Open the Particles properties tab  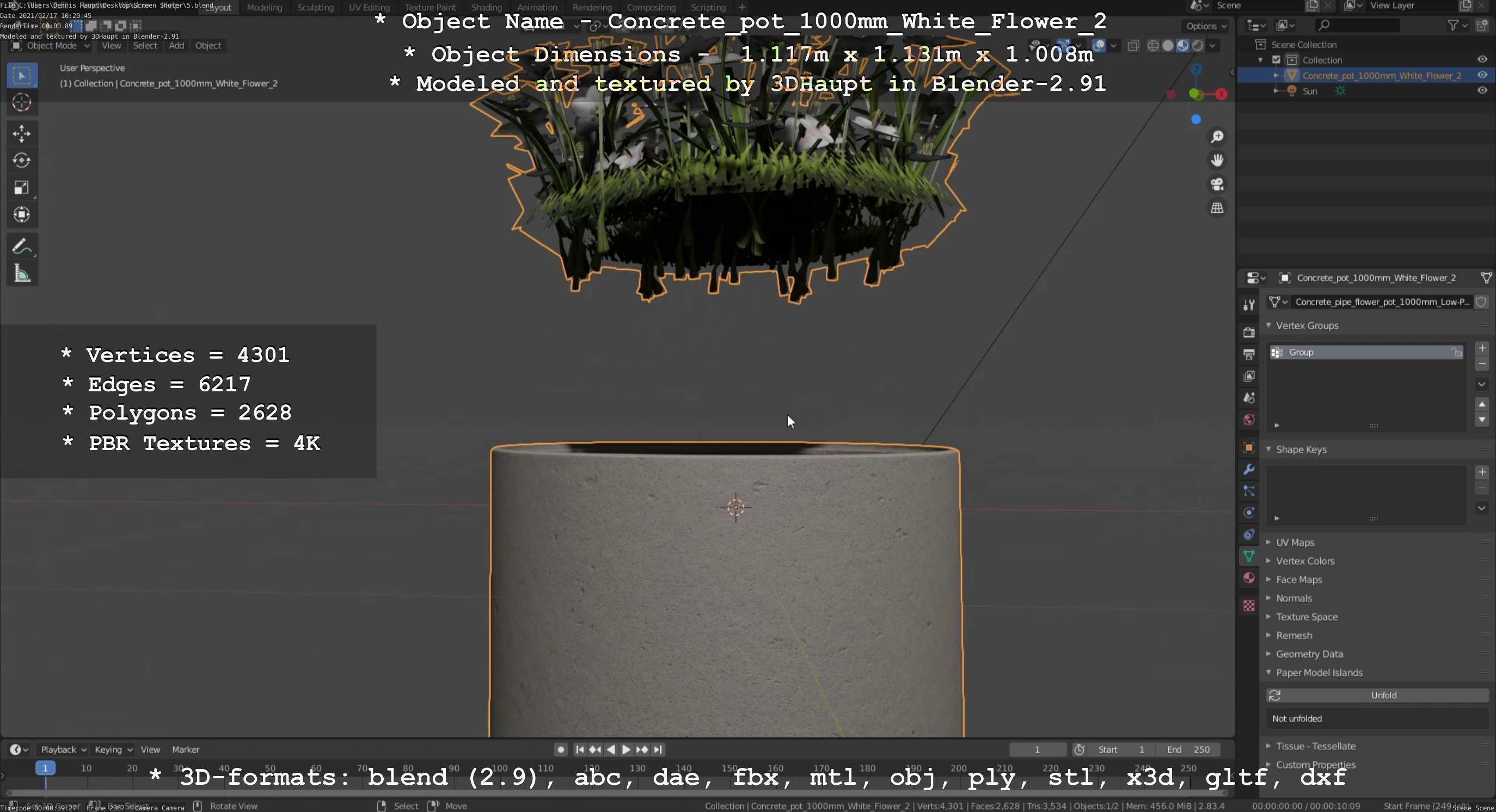tap(1249, 491)
